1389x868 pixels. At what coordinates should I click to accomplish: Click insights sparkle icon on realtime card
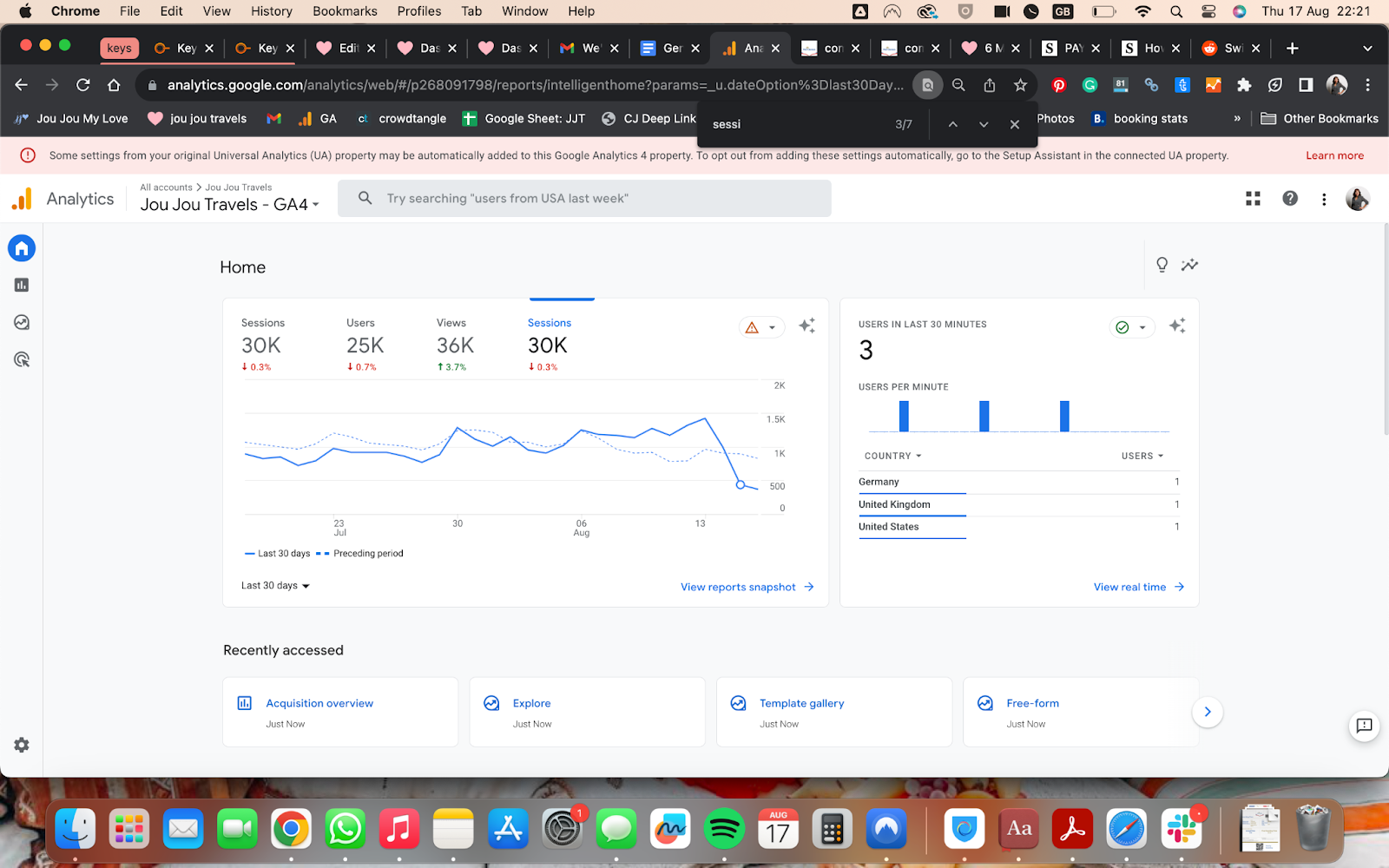click(x=1177, y=325)
